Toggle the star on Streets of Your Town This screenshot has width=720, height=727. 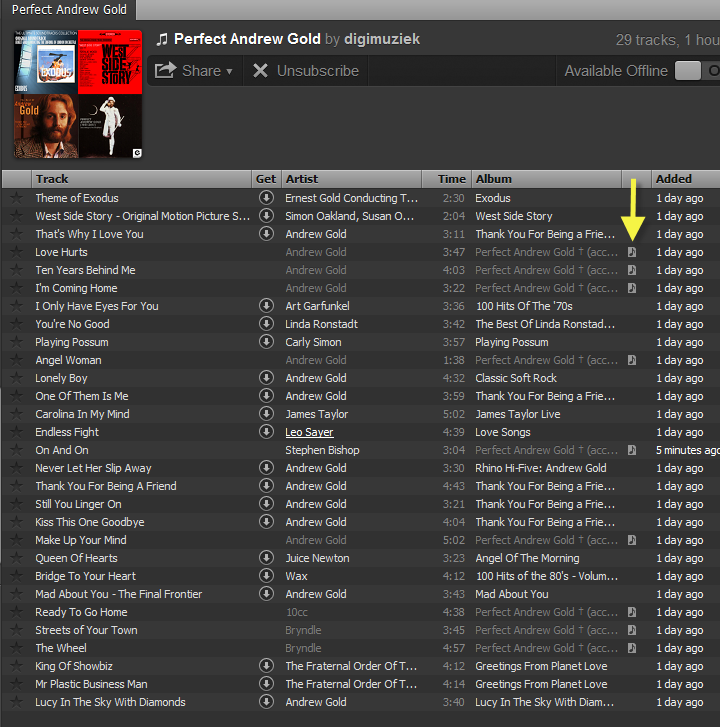tap(17, 630)
